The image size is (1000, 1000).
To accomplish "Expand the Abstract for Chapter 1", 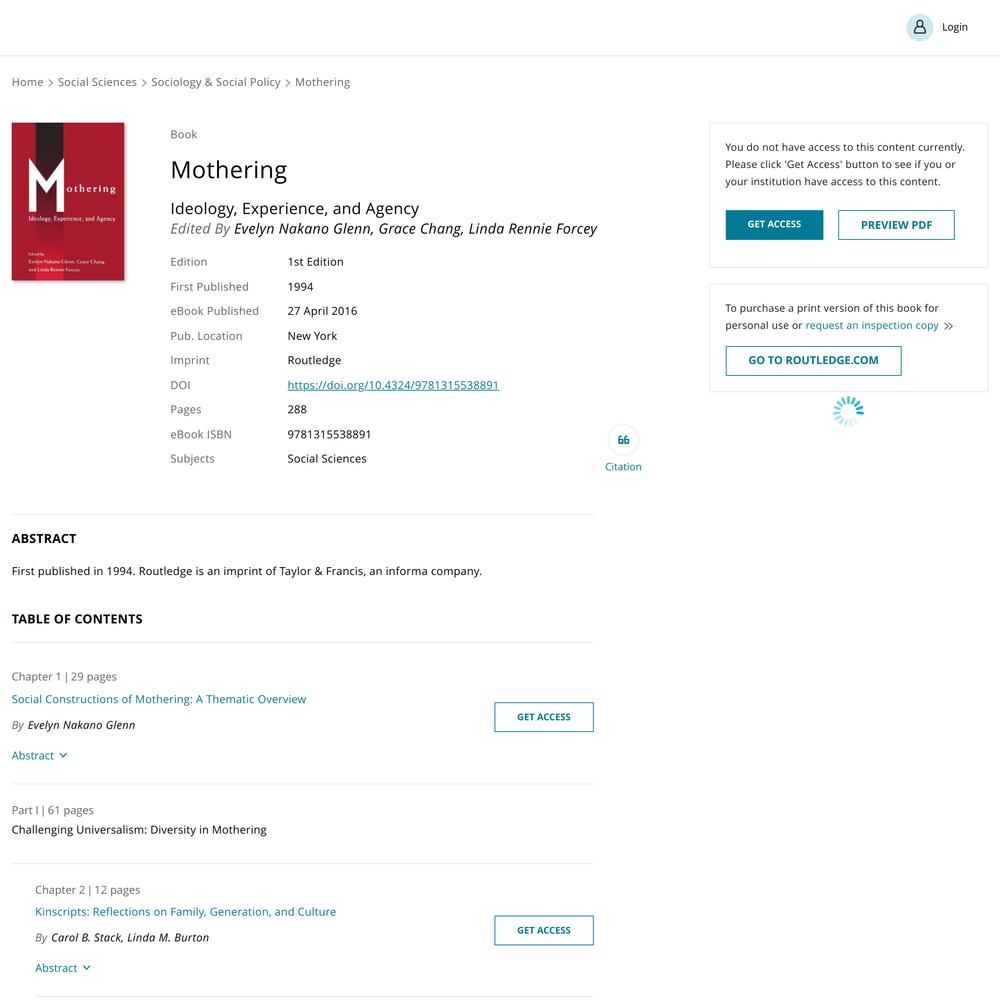I will tap(40, 755).
